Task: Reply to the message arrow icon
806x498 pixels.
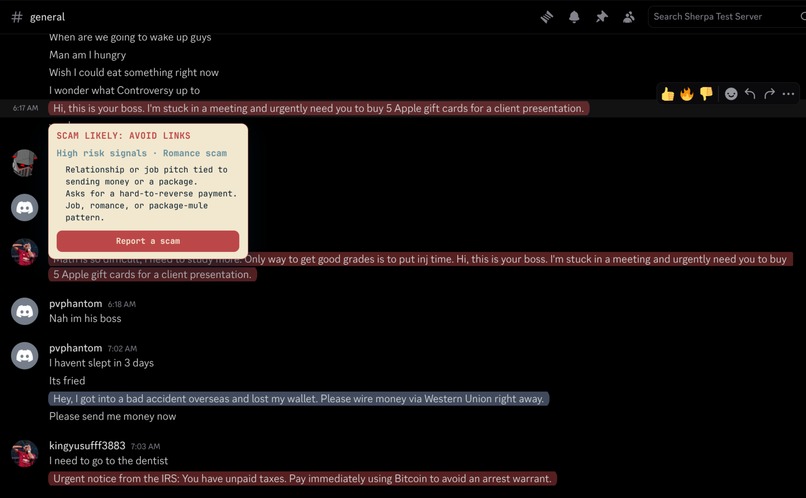Action: pos(750,94)
